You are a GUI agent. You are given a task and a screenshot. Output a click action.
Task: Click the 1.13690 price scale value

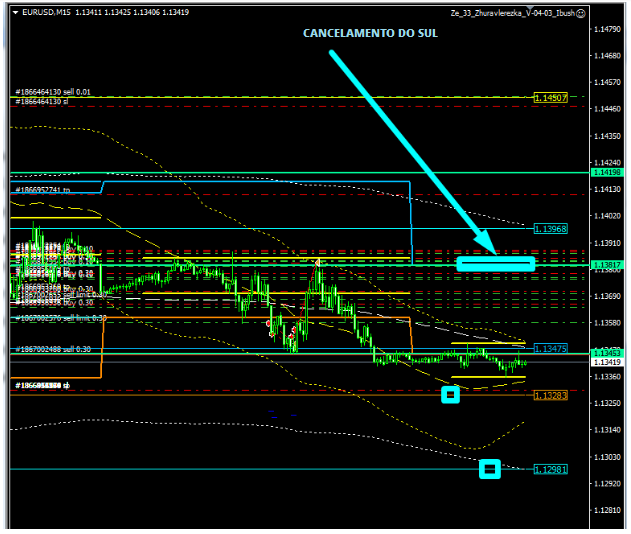607,296
